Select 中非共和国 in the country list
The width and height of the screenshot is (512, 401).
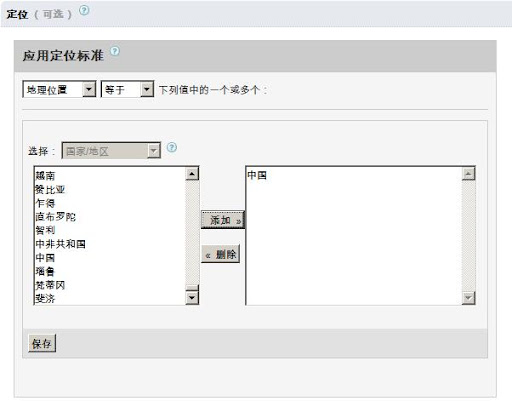click(x=110, y=244)
